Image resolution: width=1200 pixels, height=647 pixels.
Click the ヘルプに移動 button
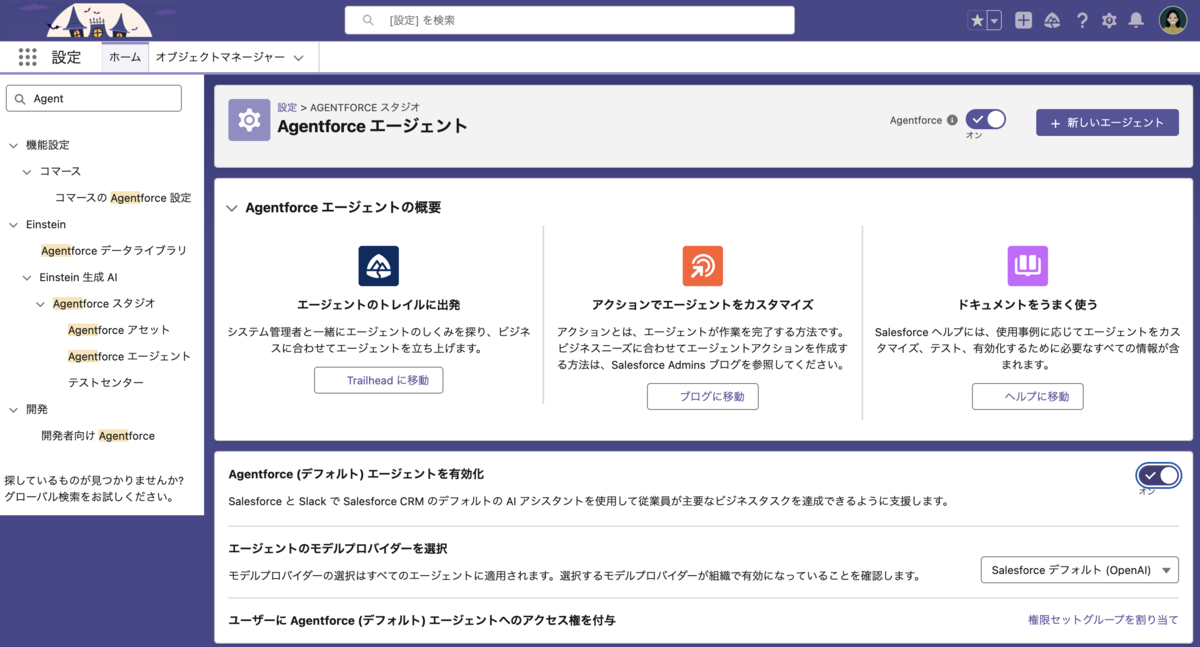pyautogui.click(x=1027, y=396)
